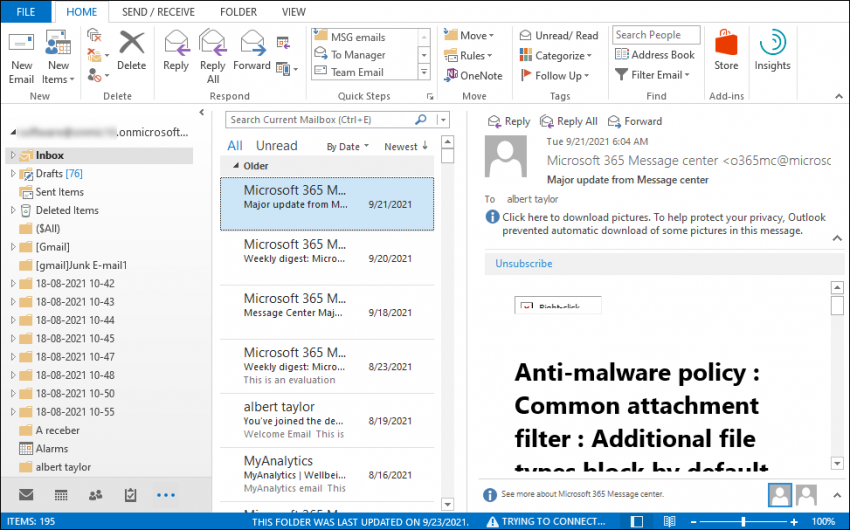Click Forward in the reading pane
The image size is (850, 530).
point(635,121)
